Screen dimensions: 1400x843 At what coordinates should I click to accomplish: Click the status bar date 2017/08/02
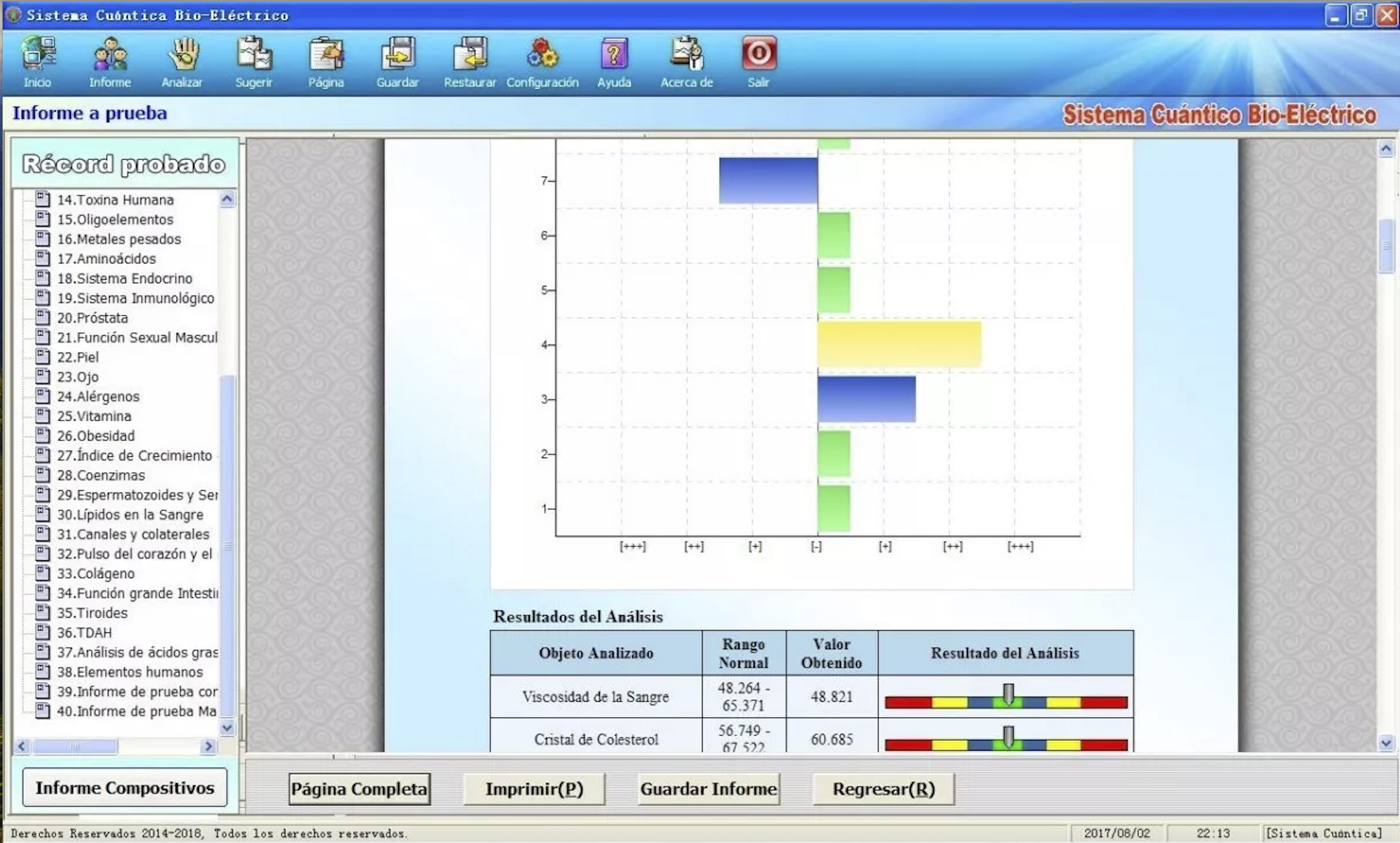click(1117, 834)
